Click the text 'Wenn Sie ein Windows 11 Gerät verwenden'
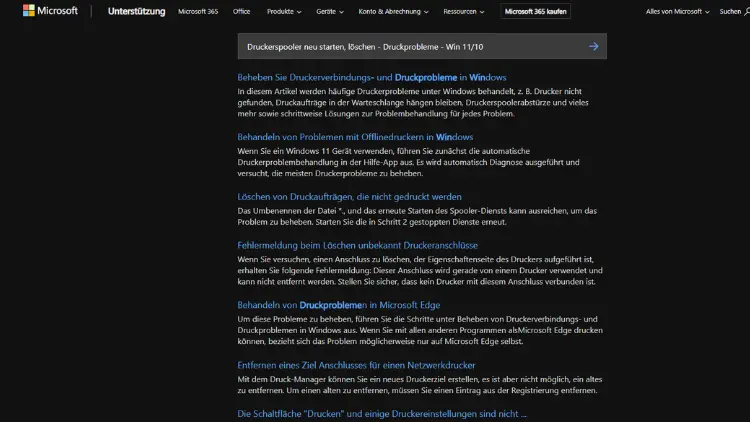Viewport: 750px width, 422px height. coord(316,151)
